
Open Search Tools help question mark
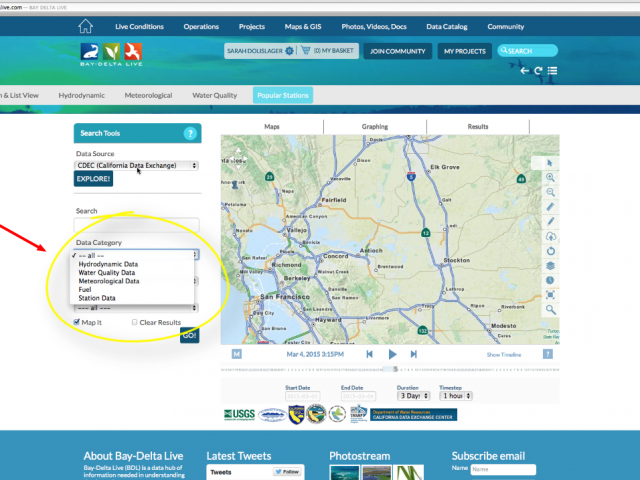coord(190,133)
